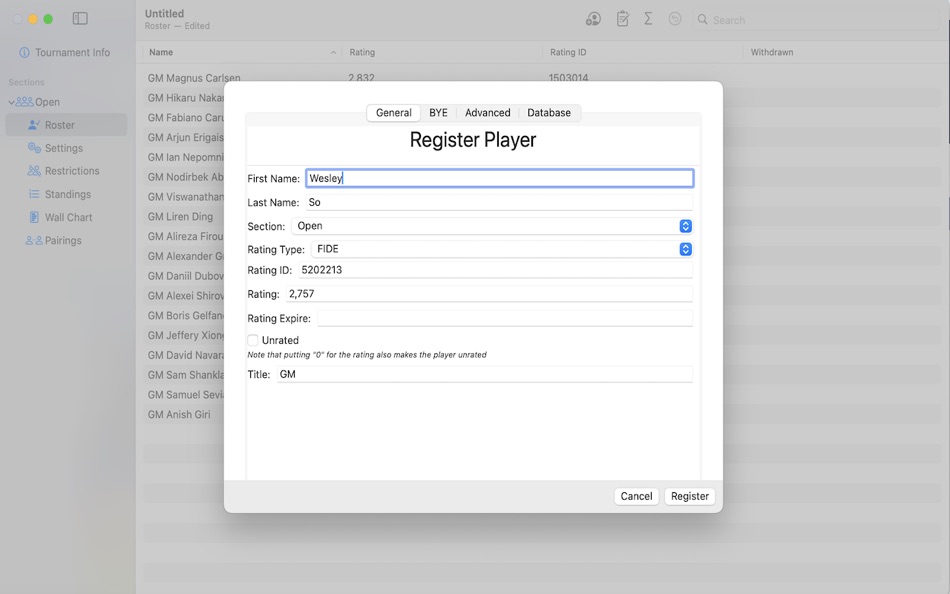
Task: Open the Rating Type dropdown
Action: pos(685,249)
